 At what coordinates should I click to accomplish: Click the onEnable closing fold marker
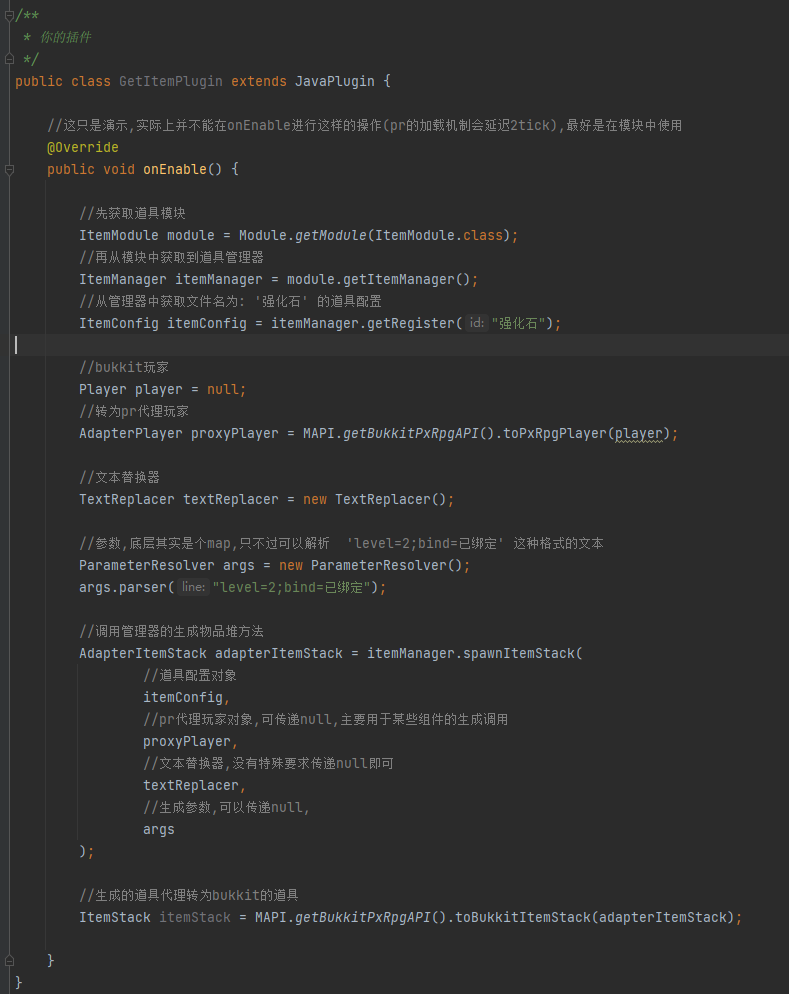[x=9, y=960]
